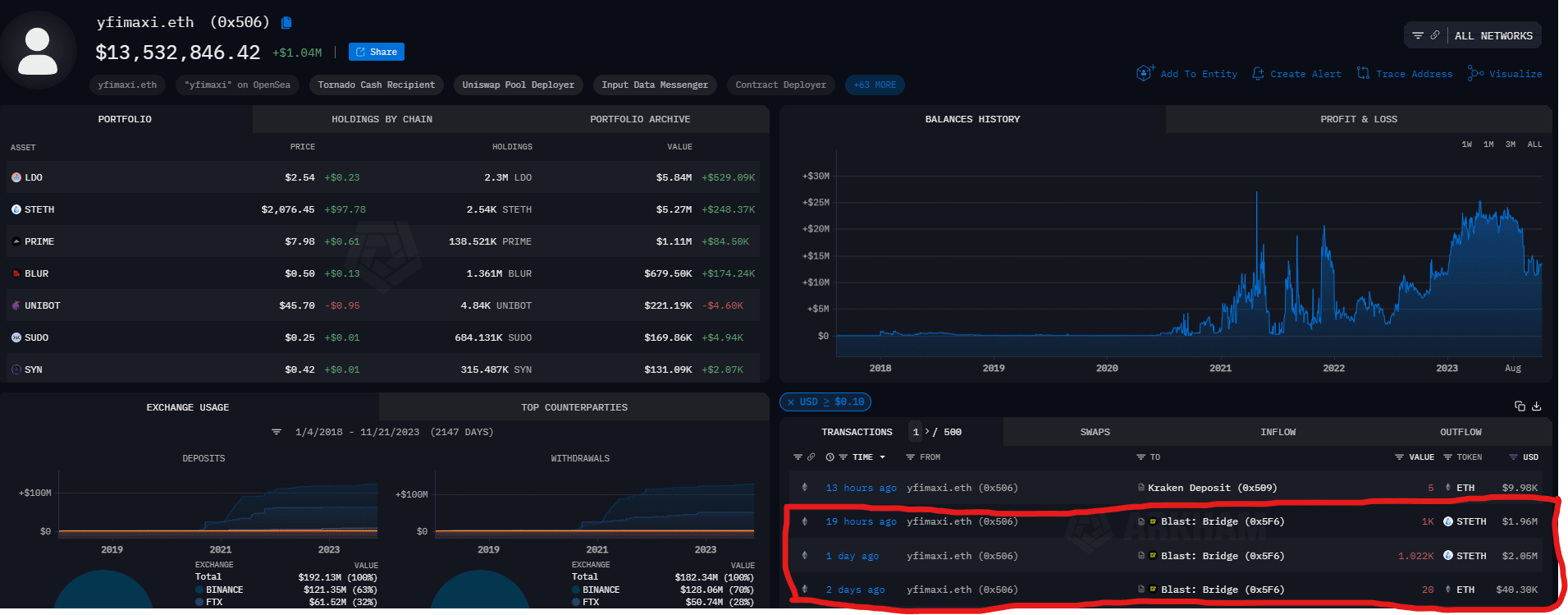This screenshot has width=1568, height=615.
Task: Go to the next transactions page
Action: pos(927,432)
